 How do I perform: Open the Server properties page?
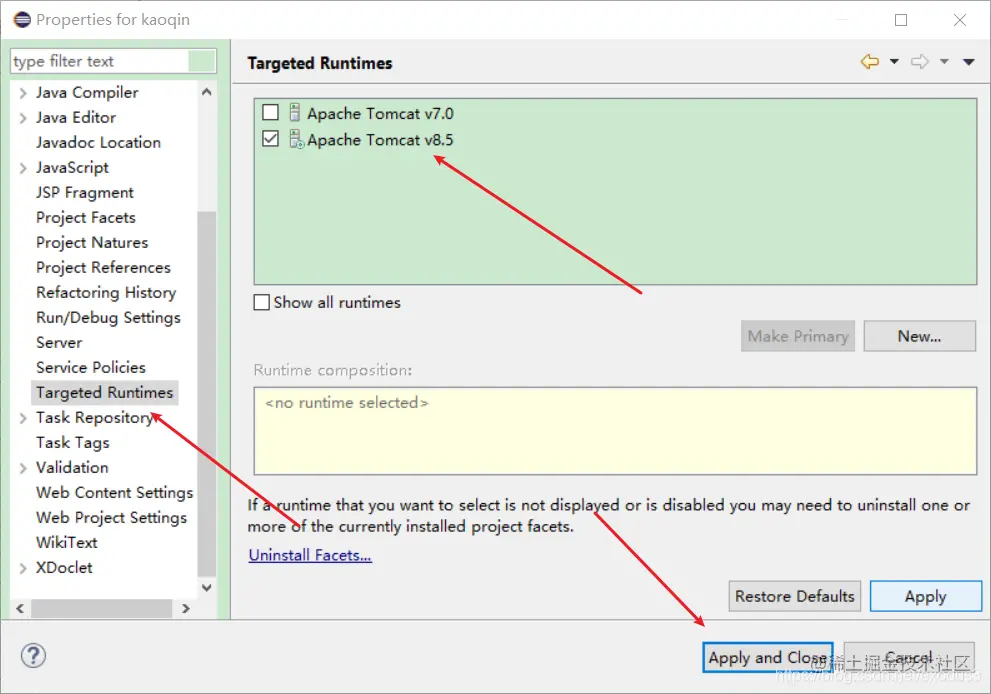pyautogui.click(x=59, y=343)
